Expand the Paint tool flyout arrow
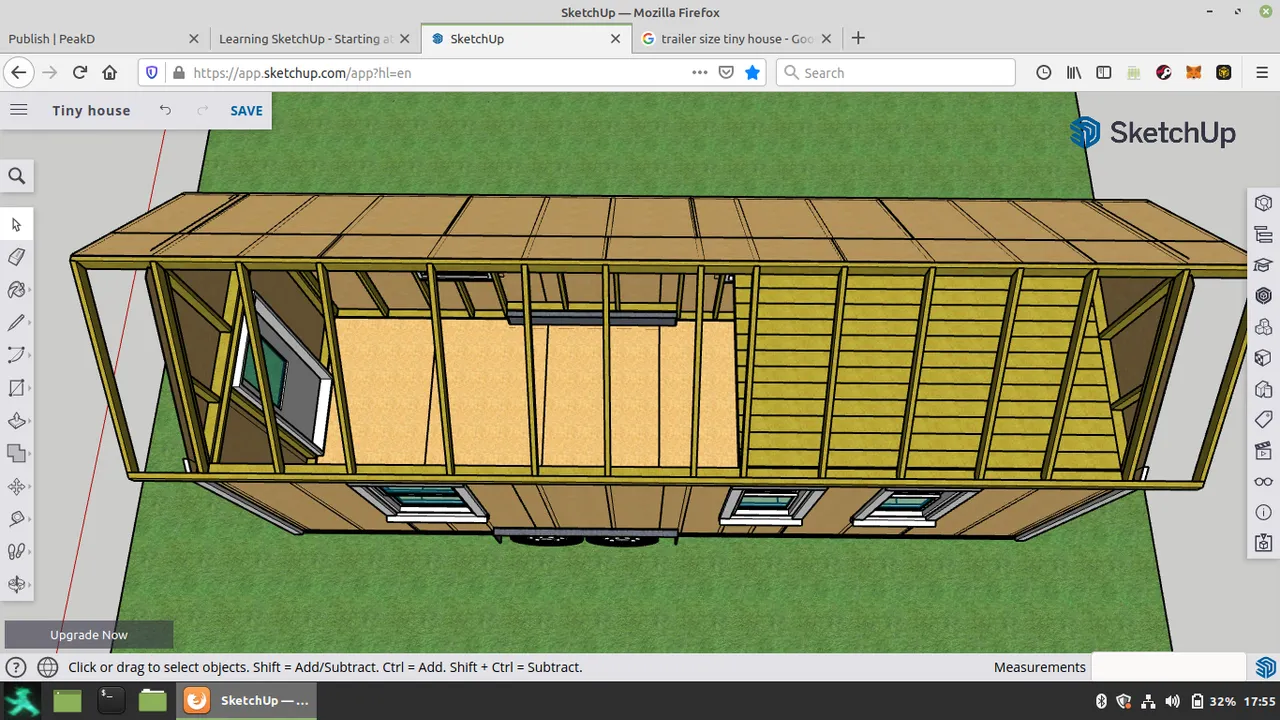1280x720 pixels. coord(31,290)
